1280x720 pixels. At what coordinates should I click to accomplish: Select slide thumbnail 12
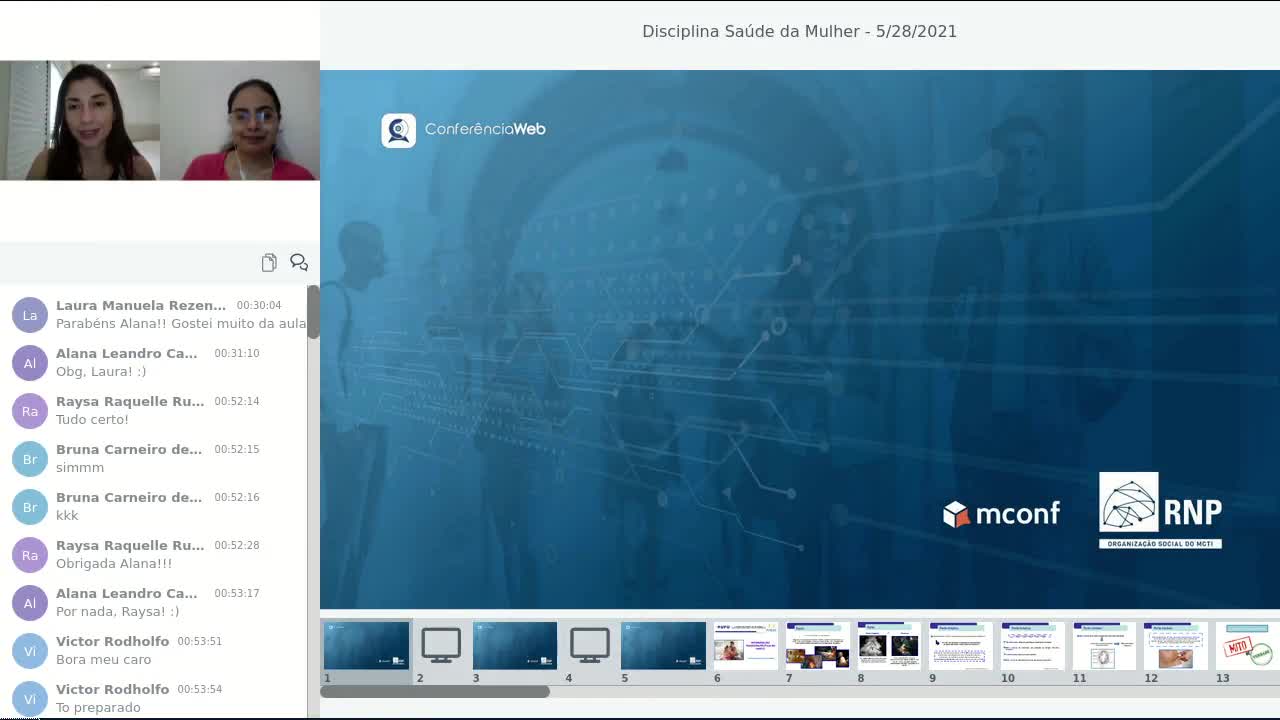tap(1177, 645)
